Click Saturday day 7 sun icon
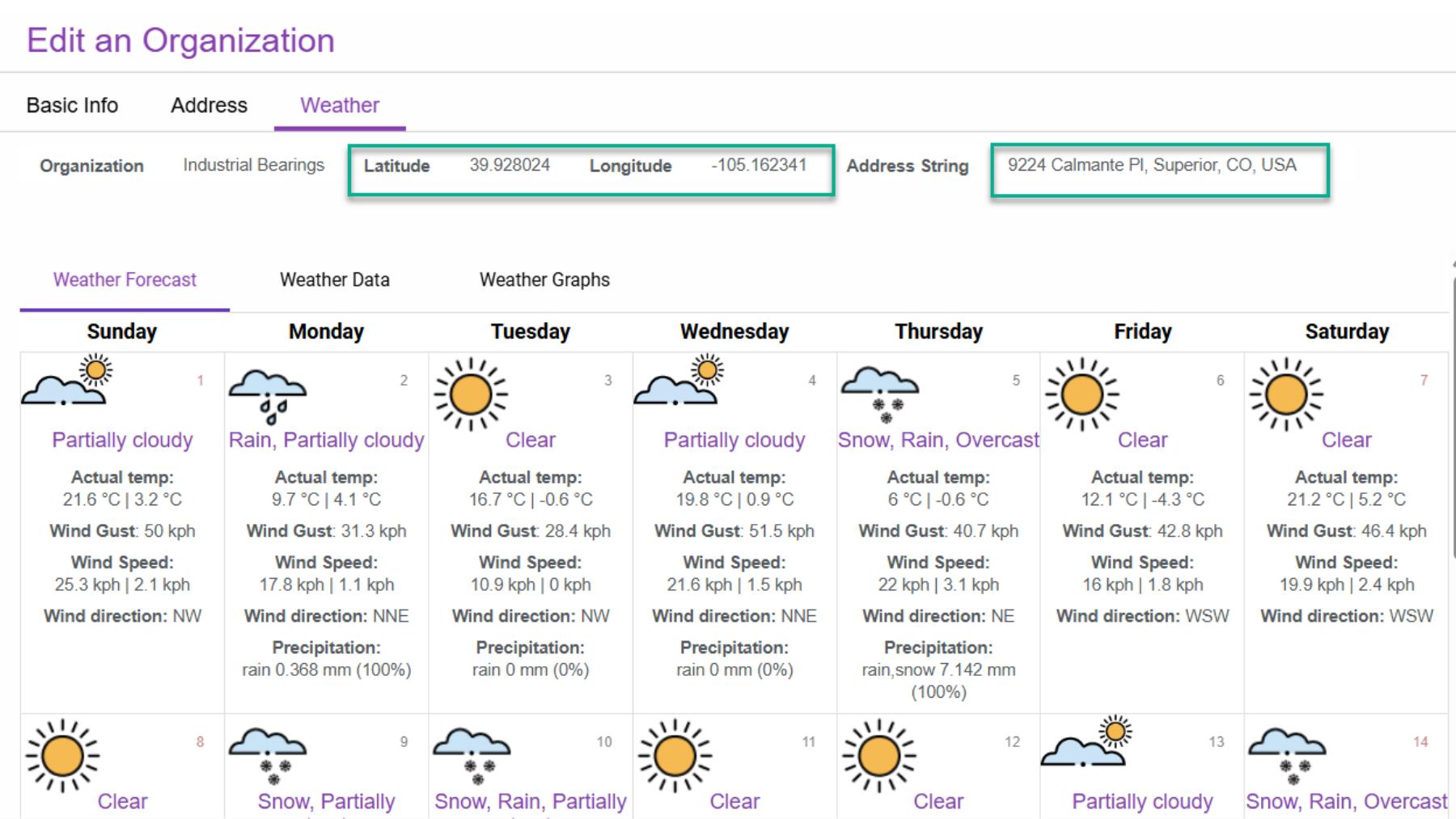Viewport: 1456px width, 819px height. click(x=1286, y=395)
